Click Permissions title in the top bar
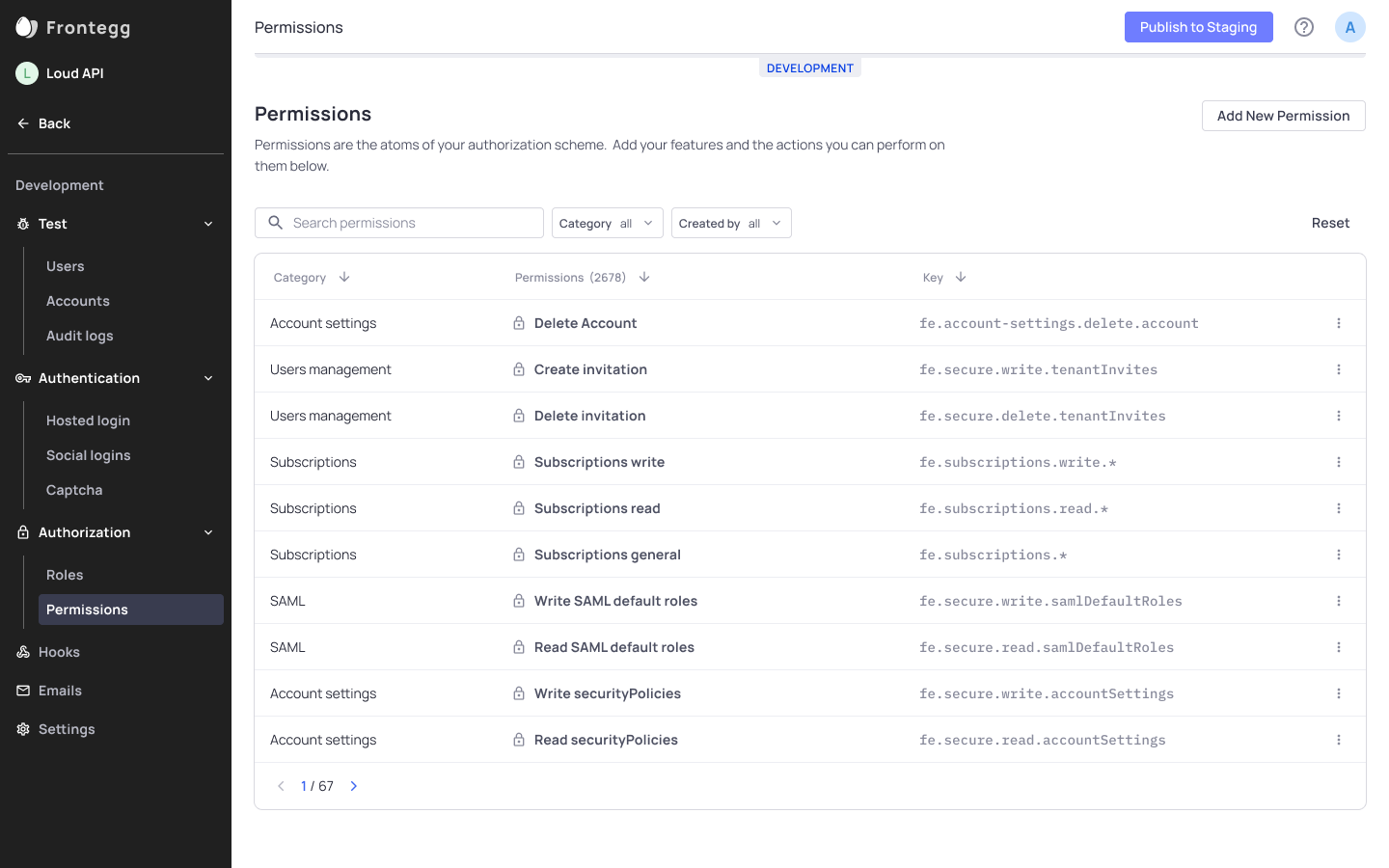 [x=299, y=27]
